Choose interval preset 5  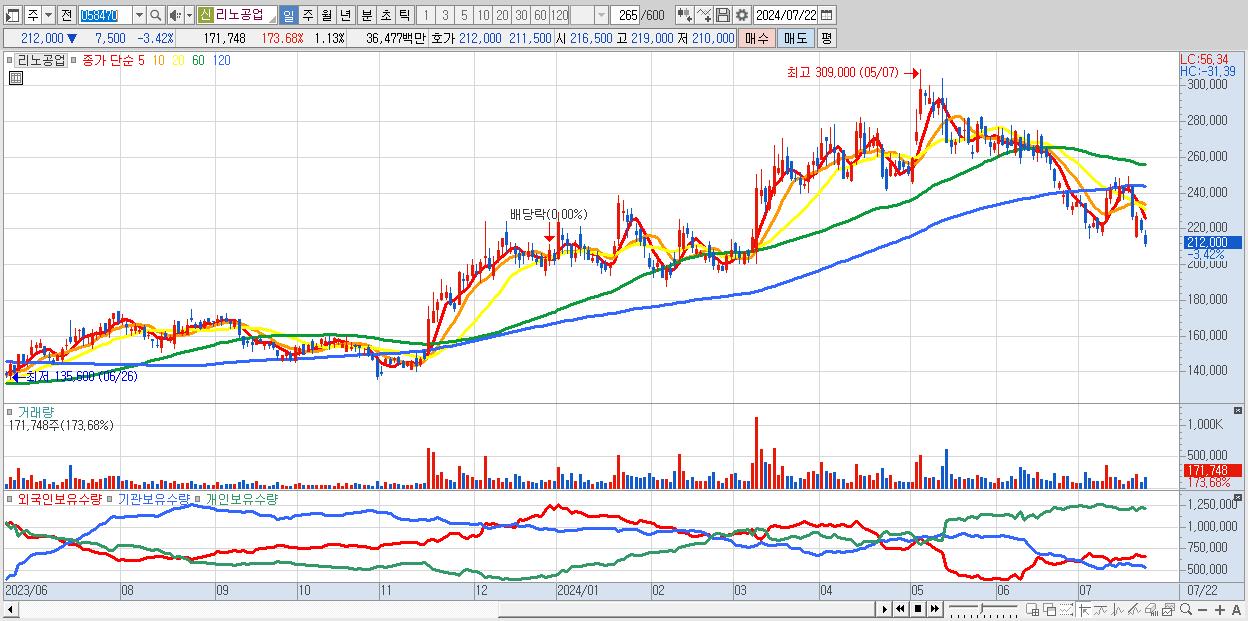pos(464,15)
